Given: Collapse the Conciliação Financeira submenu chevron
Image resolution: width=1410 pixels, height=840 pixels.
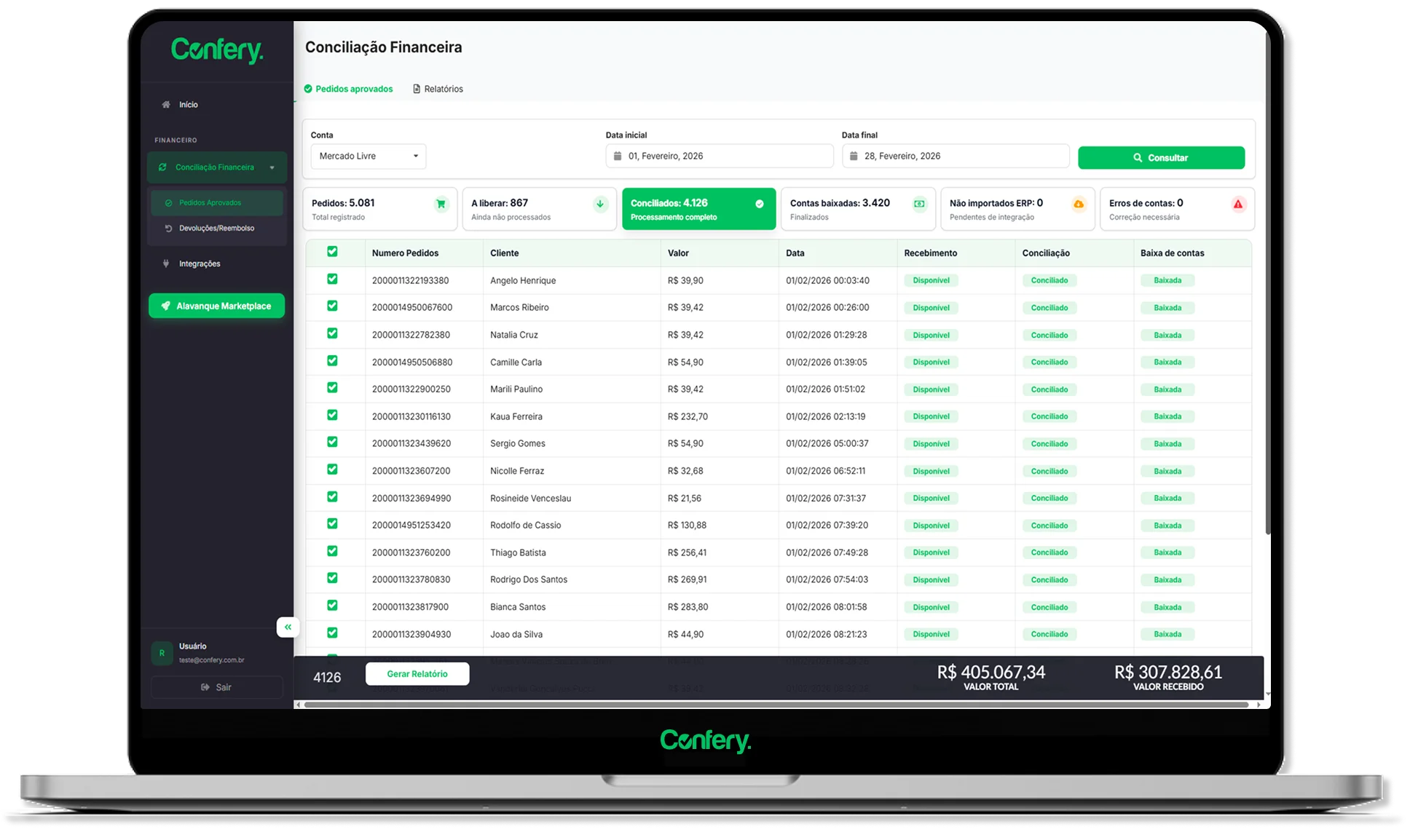Looking at the screenshot, I should tap(272, 167).
